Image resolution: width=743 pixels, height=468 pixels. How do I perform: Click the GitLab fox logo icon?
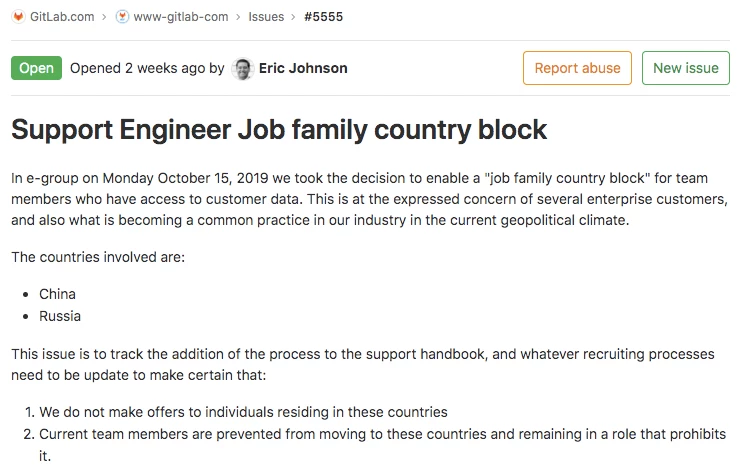click(18, 16)
